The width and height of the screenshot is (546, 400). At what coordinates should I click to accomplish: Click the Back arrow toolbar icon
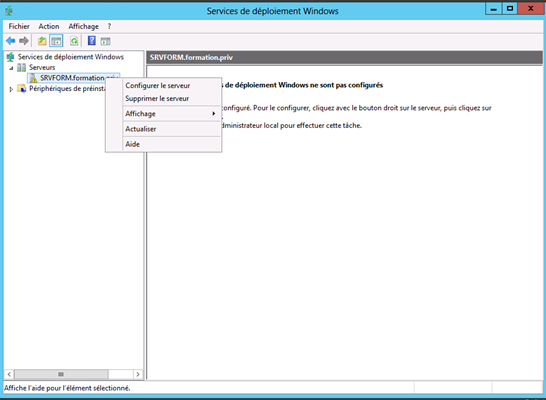click(11, 41)
